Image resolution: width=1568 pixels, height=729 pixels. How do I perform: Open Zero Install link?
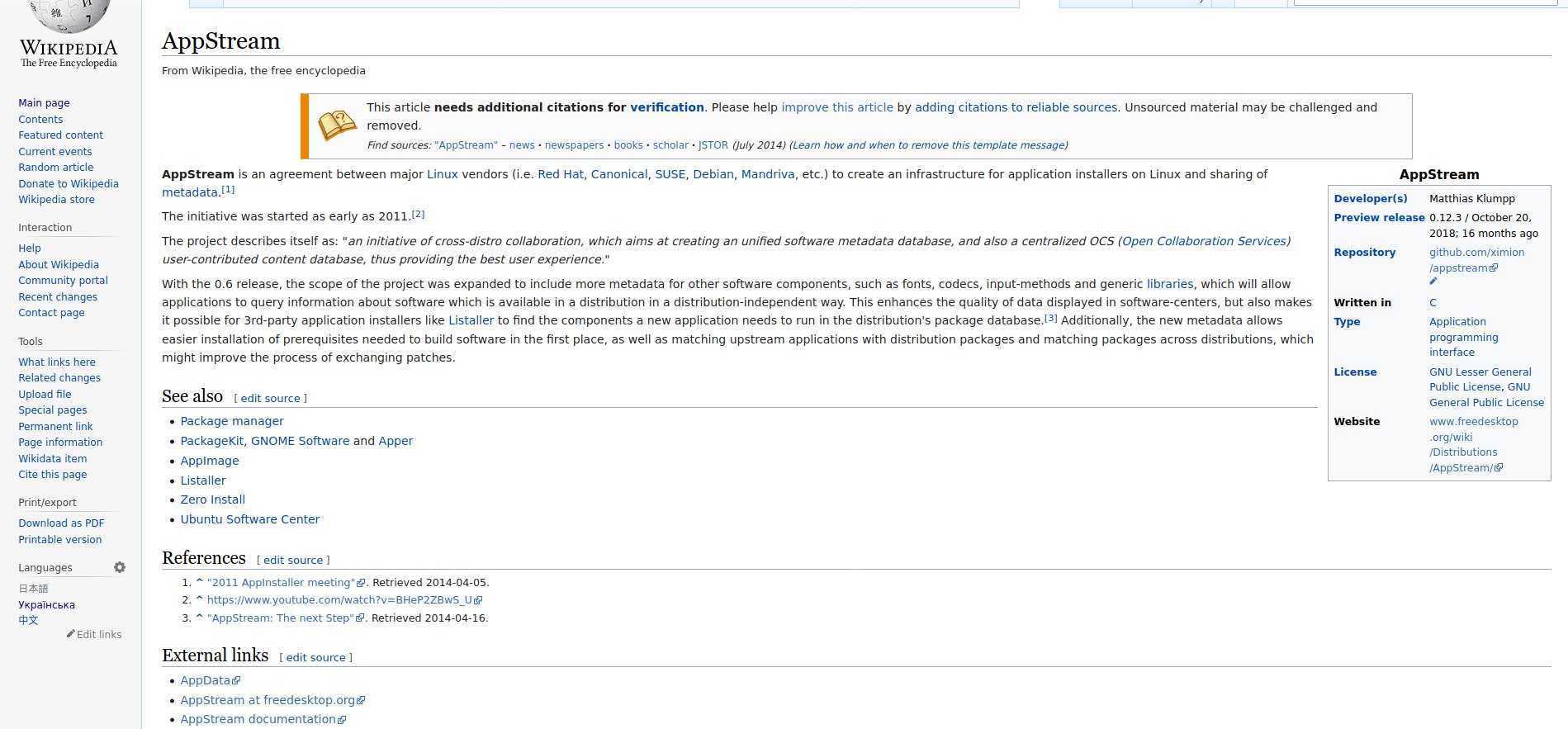pos(213,499)
